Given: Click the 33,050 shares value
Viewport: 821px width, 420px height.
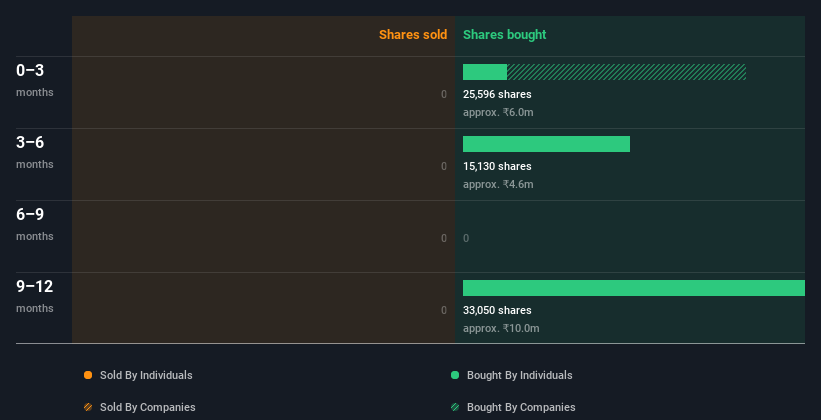Looking at the screenshot, I should point(497,310).
